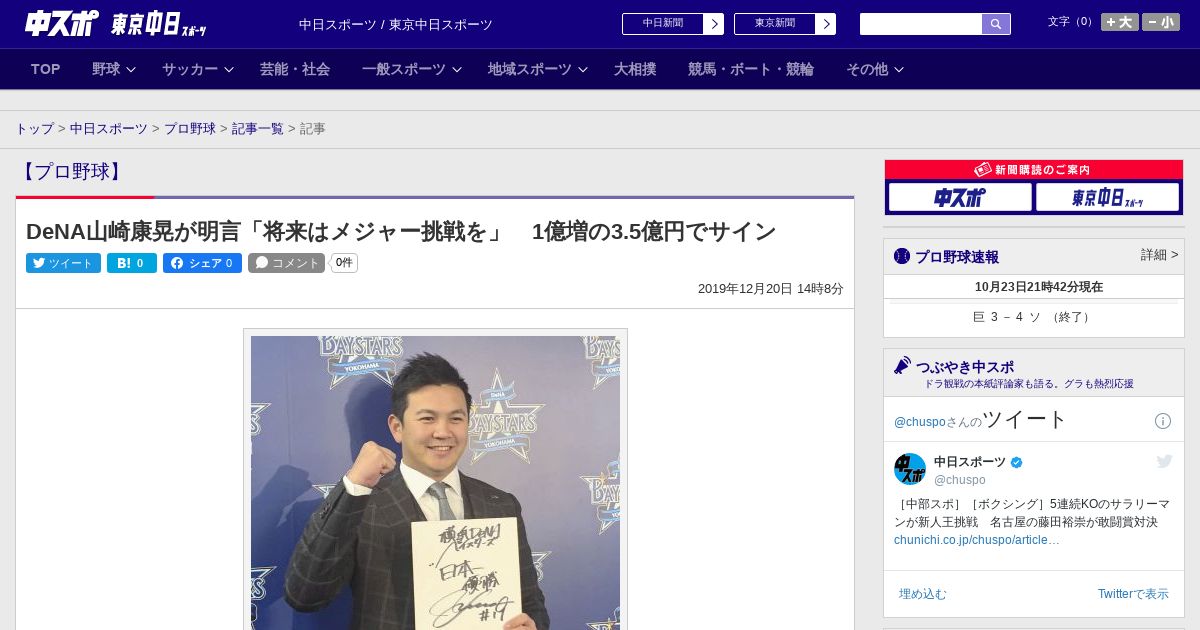Expand the 野球 menu dropdown
Viewport: 1200px width, 630px height.
point(113,69)
